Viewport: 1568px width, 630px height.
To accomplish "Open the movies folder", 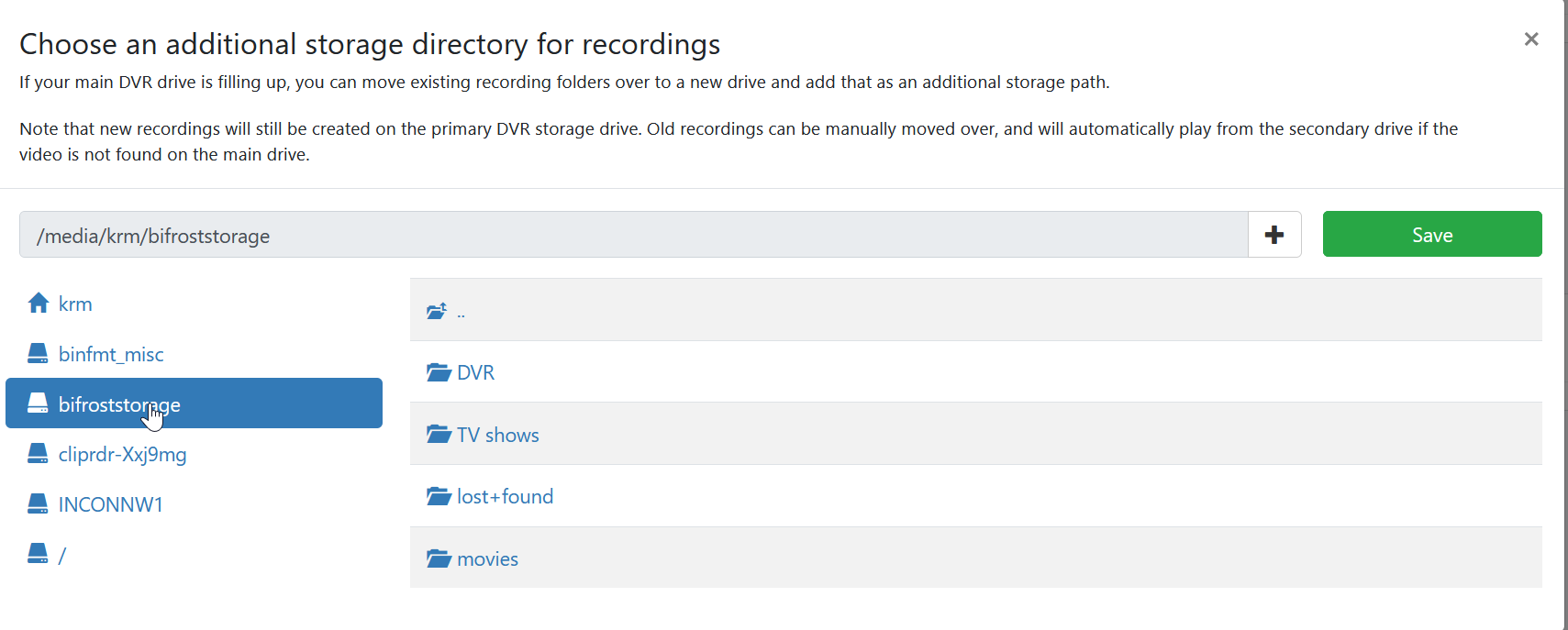I will (488, 559).
